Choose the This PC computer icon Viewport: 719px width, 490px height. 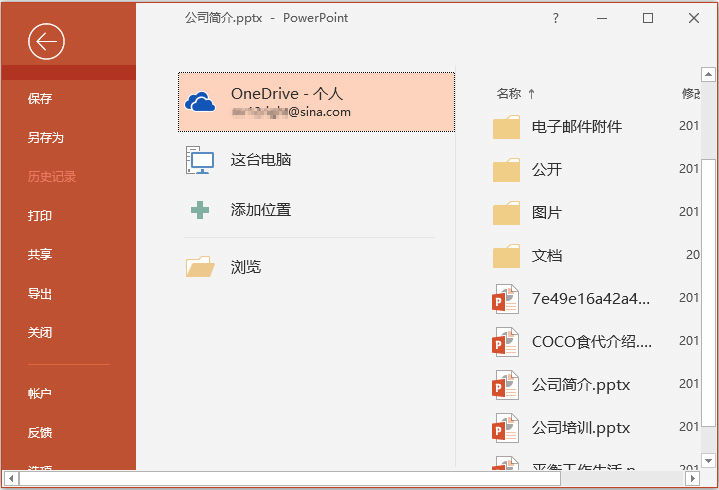tap(199, 160)
